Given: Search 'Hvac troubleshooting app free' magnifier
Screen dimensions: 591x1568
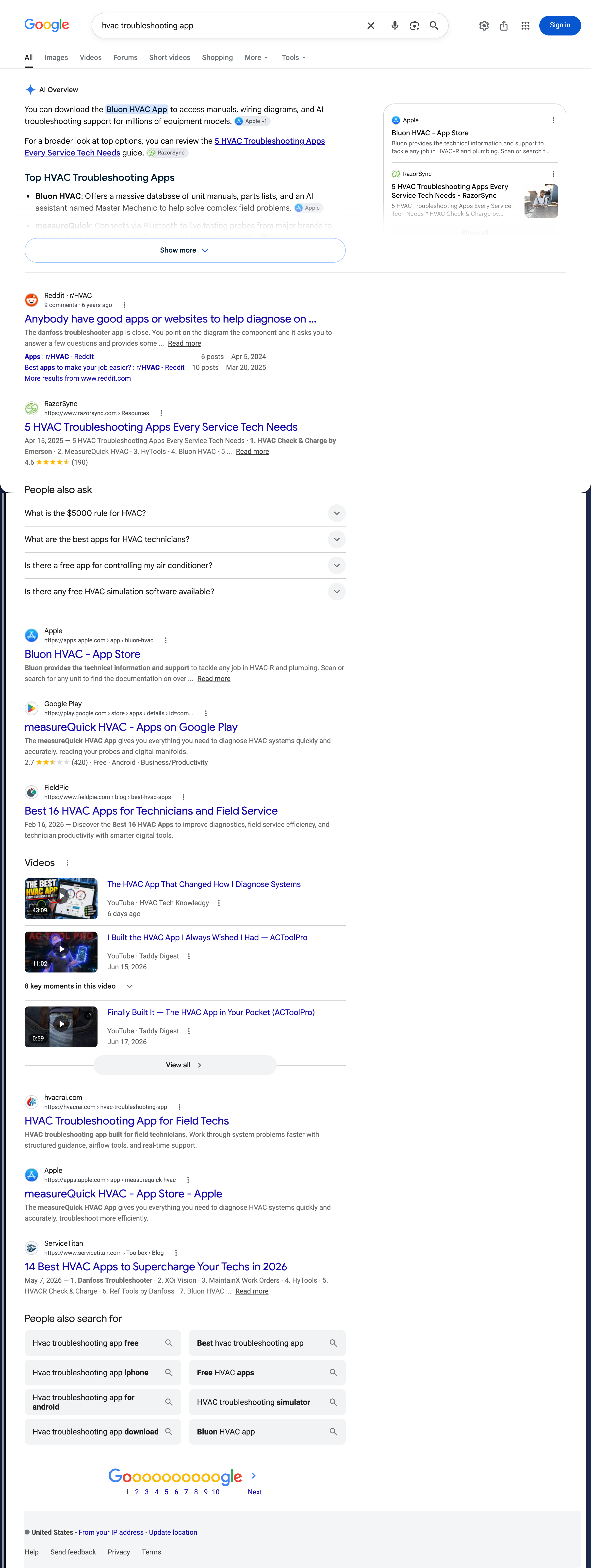Looking at the screenshot, I should click(169, 1343).
